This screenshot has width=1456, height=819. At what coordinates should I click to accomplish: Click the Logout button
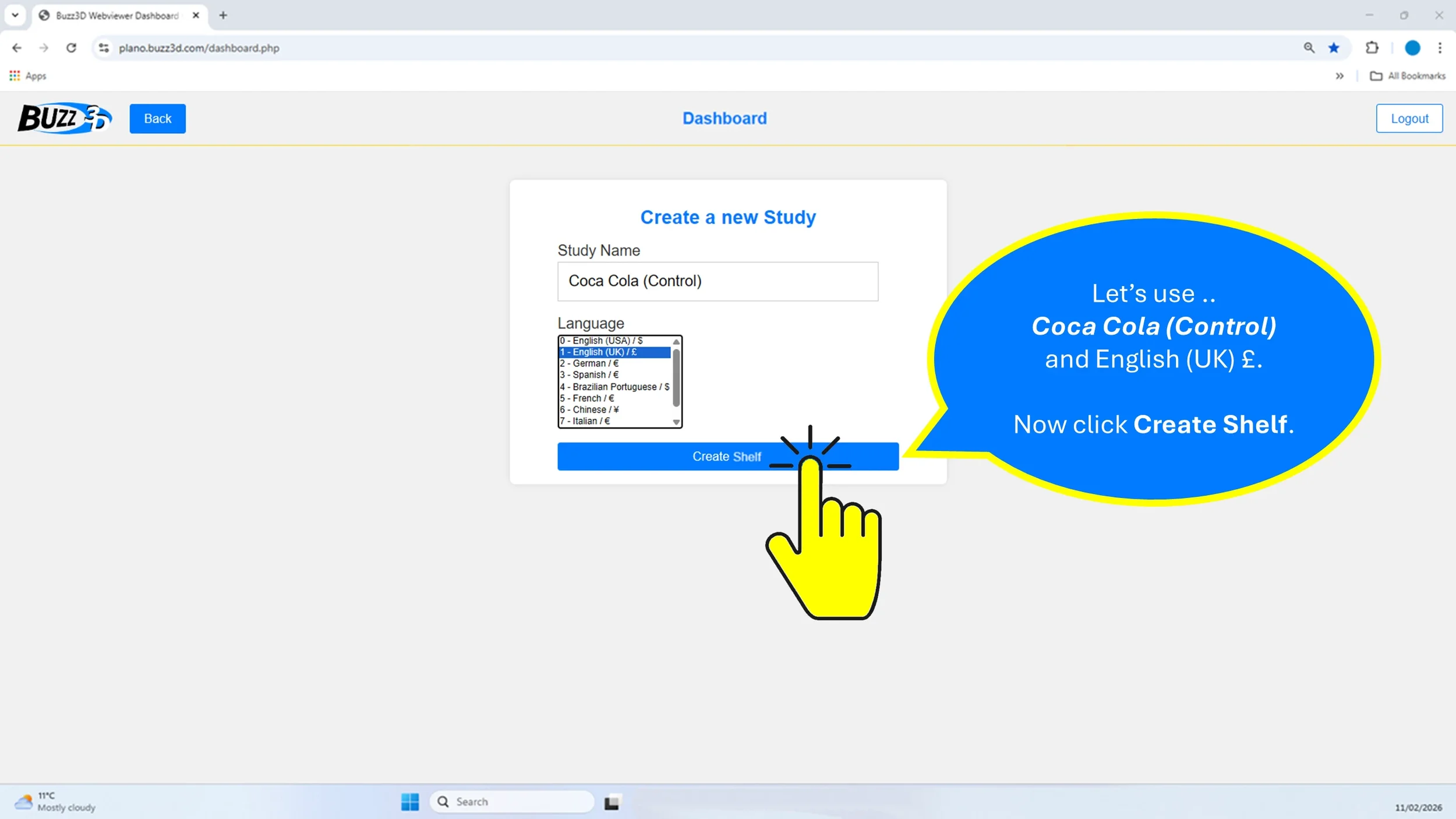[1409, 118]
